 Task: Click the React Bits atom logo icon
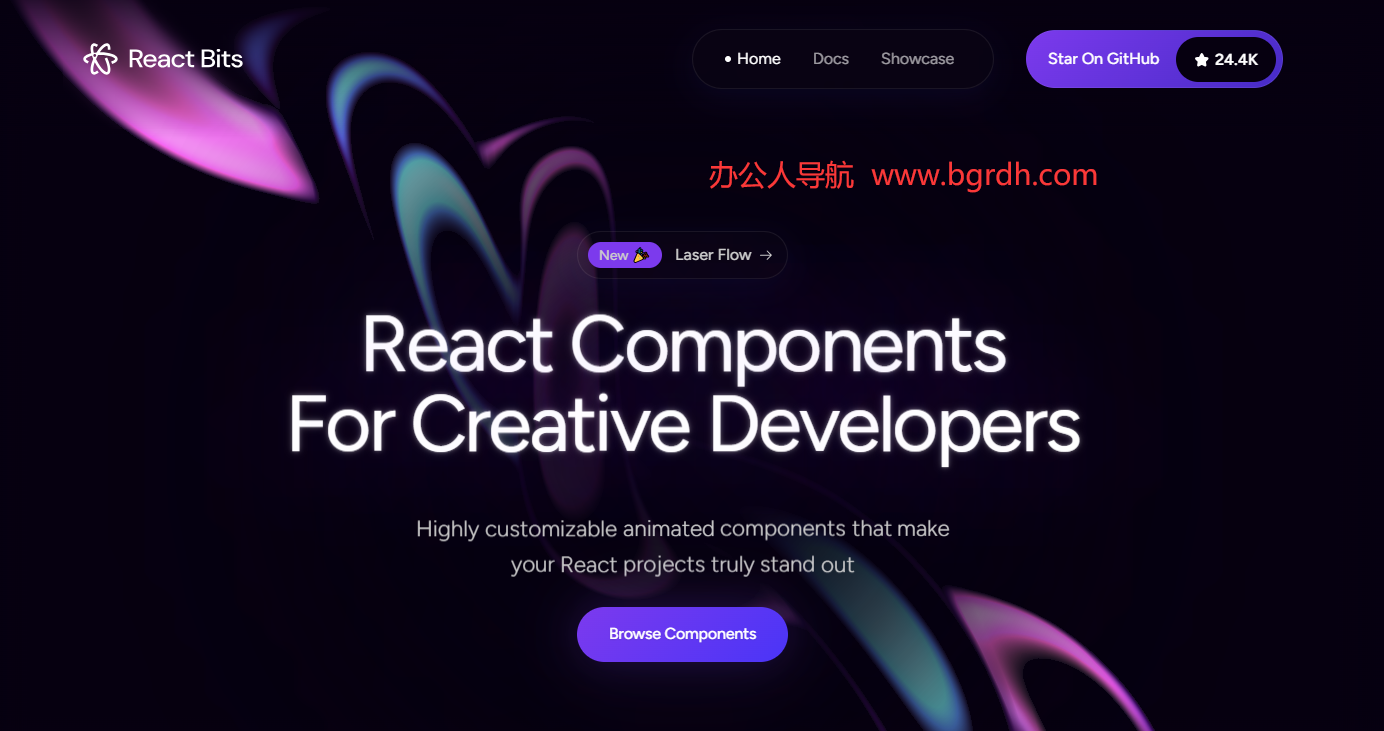100,59
